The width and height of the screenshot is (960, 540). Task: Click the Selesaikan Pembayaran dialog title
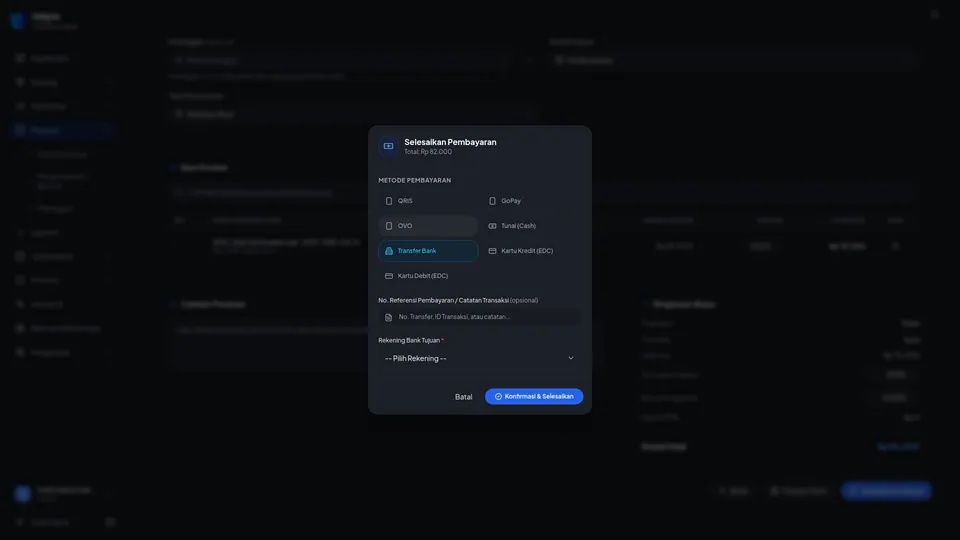[450, 142]
